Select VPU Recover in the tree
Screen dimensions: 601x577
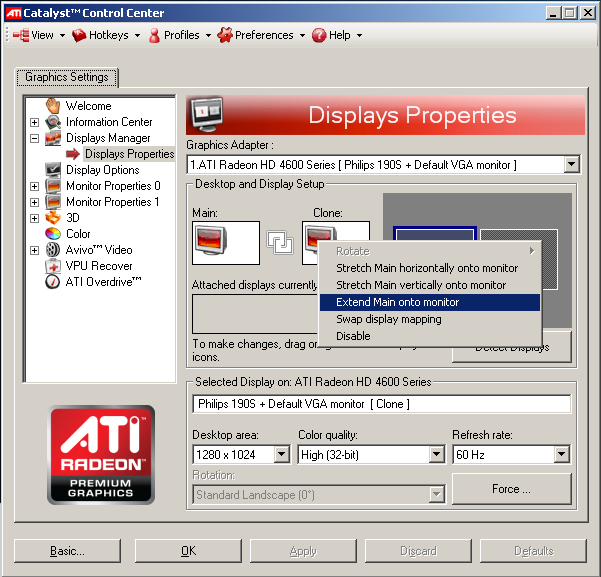(x=99, y=266)
